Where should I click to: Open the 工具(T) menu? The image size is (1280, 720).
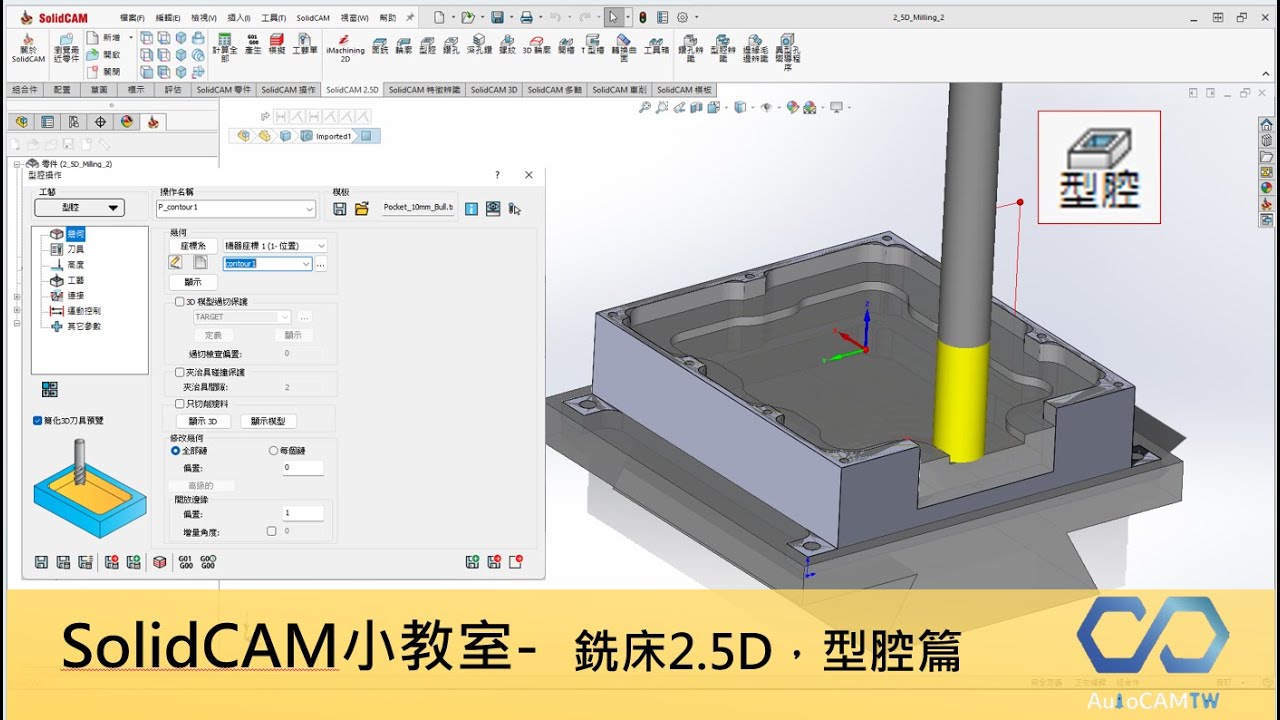point(272,18)
